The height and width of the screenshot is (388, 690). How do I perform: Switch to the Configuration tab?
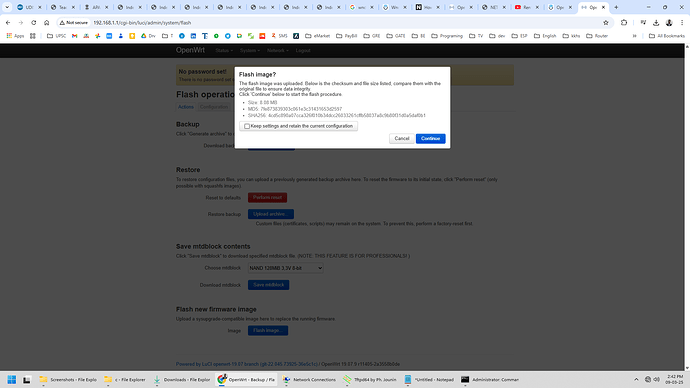(x=214, y=107)
